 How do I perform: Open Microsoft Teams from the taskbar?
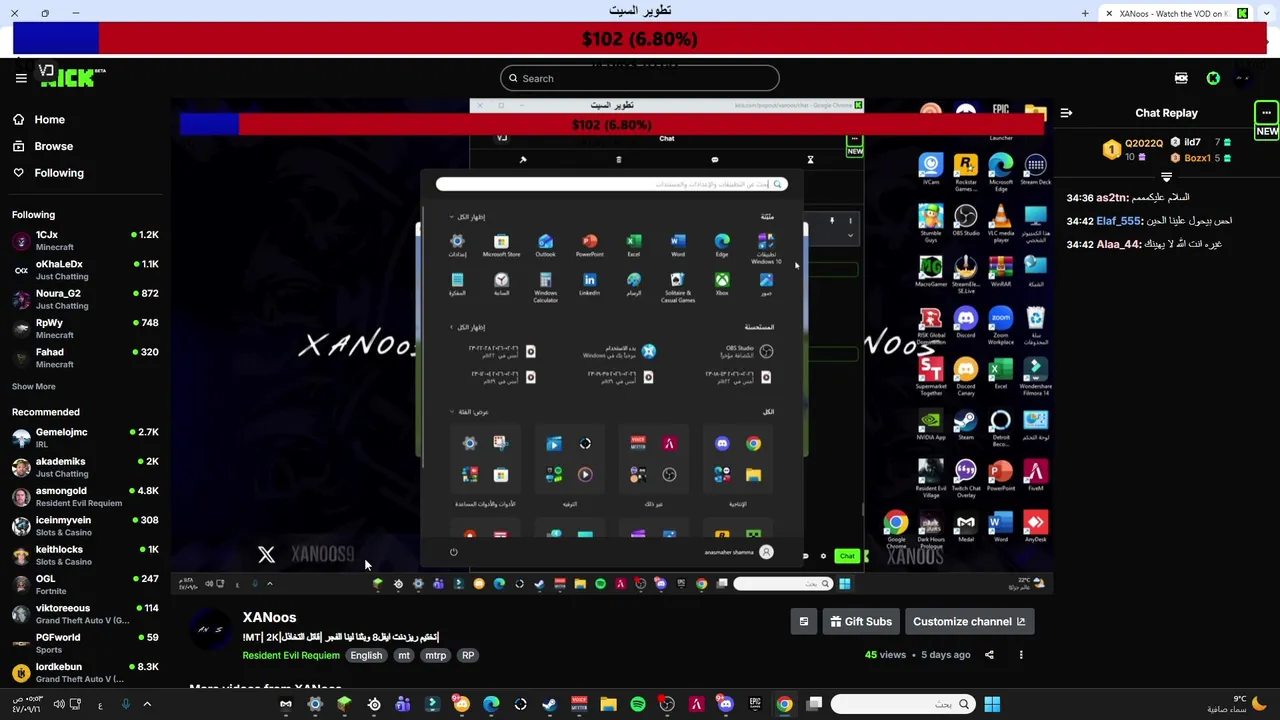point(403,704)
